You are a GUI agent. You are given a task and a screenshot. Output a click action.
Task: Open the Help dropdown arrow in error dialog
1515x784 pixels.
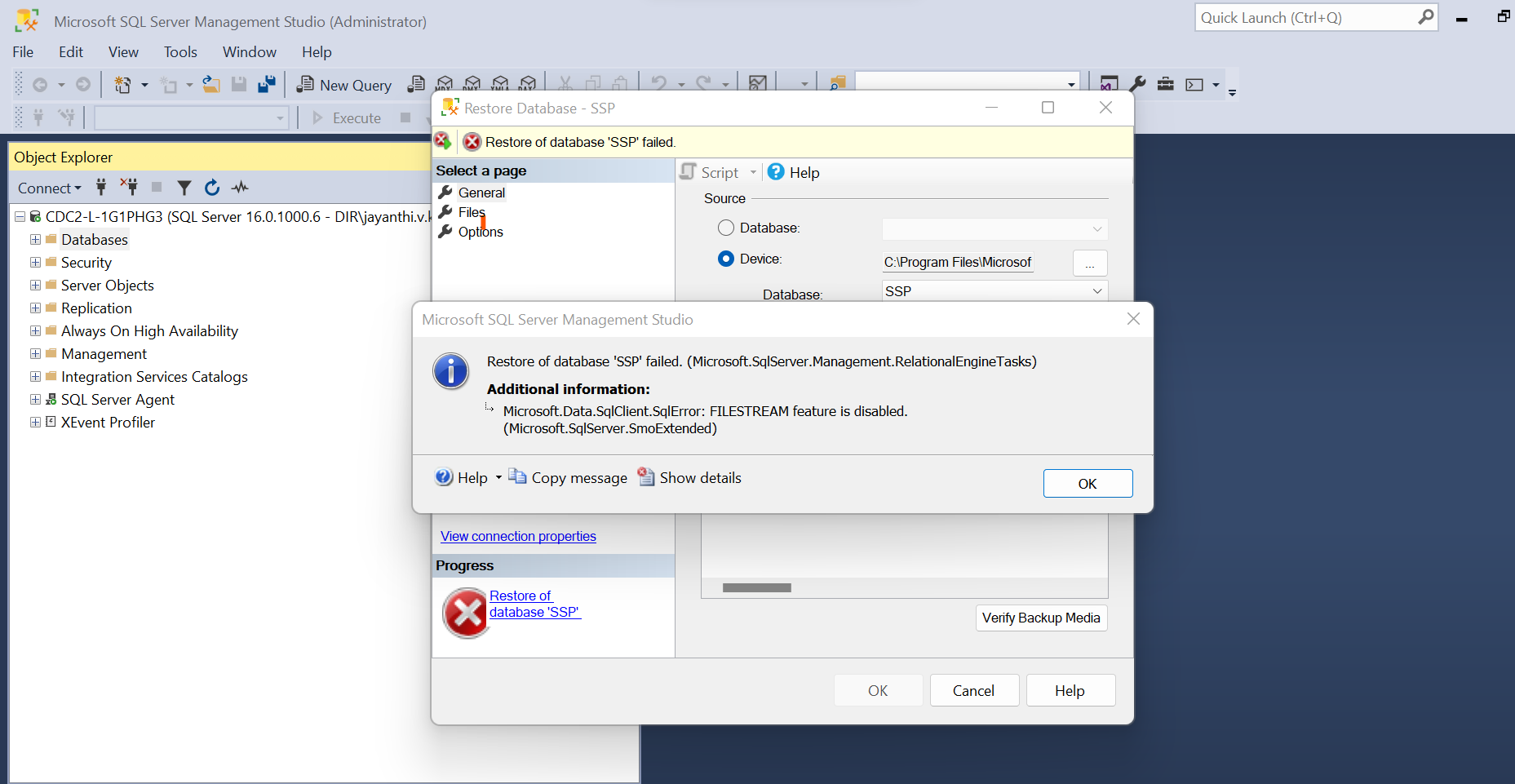[x=498, y=478]
